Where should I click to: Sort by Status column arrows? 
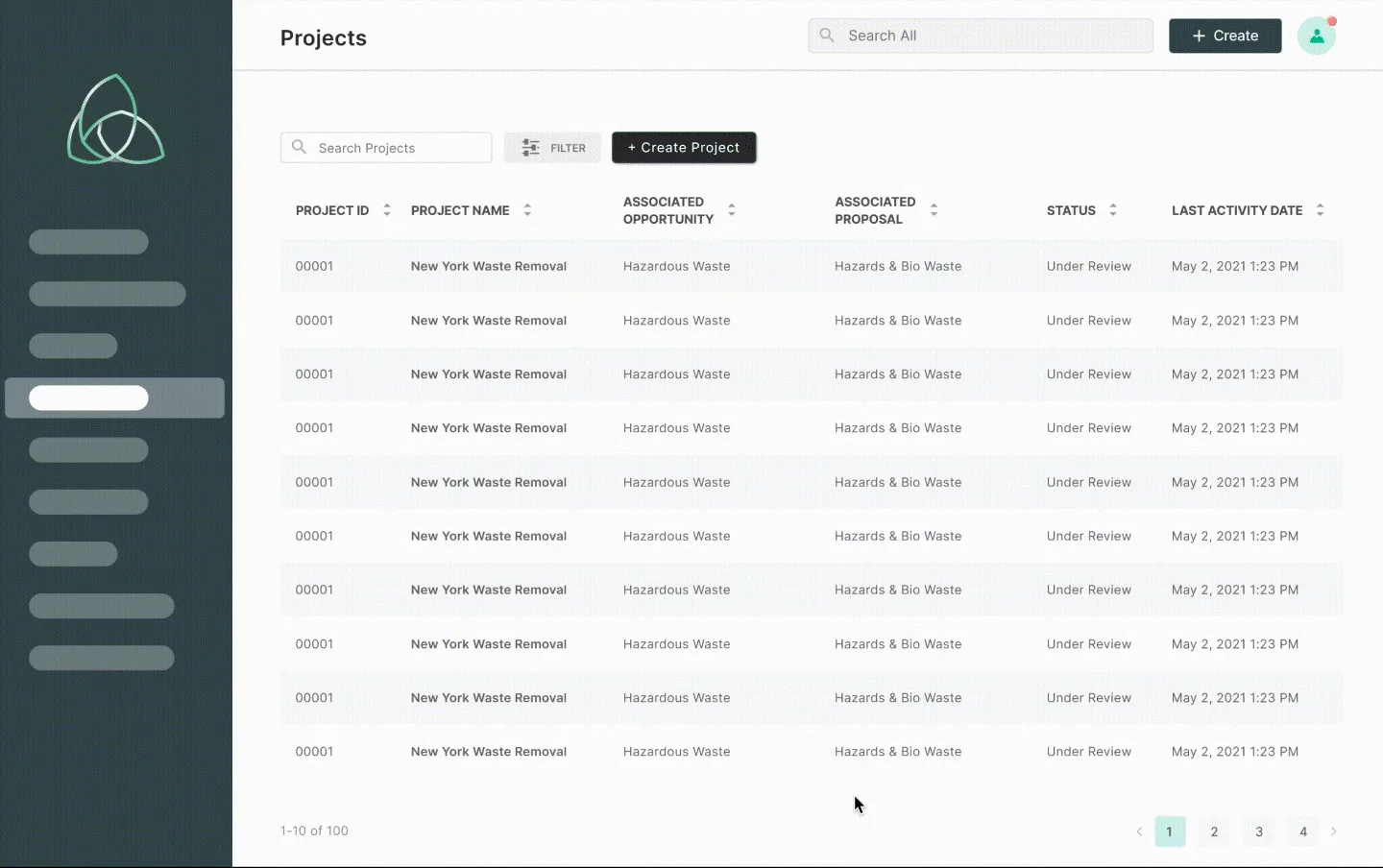[1113, 209]
